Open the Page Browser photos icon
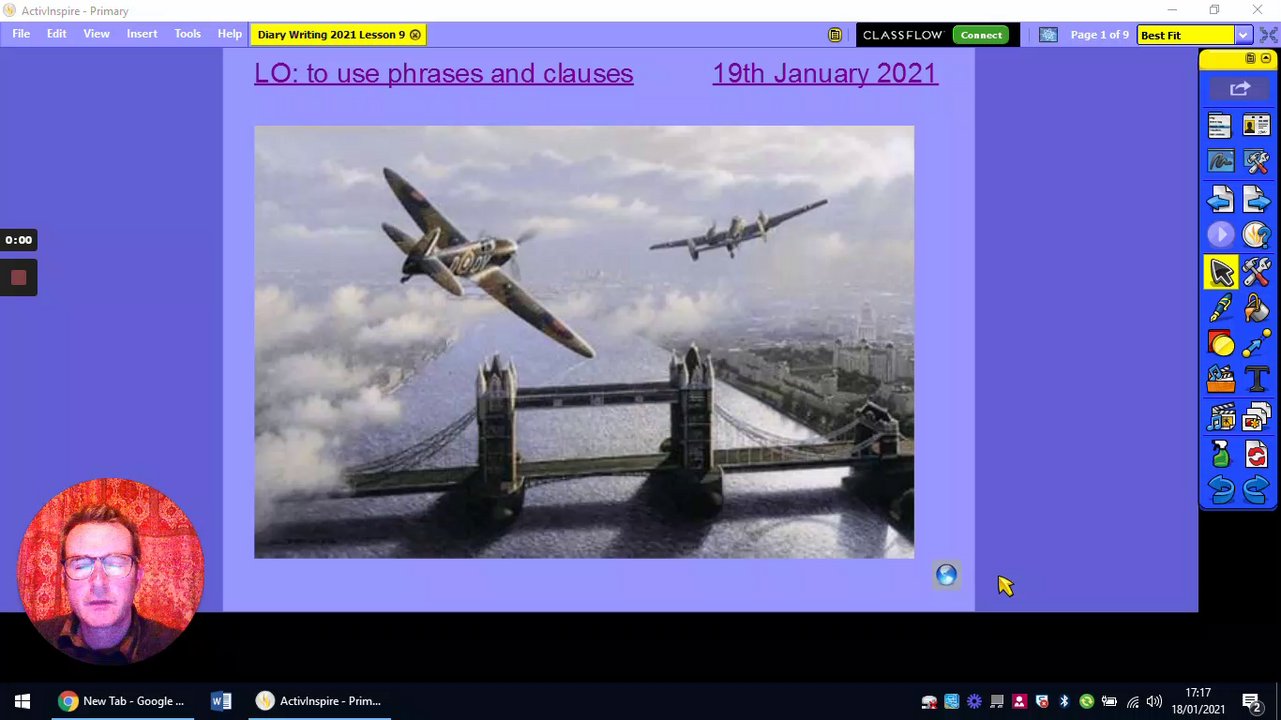1281x720 pixels. pyautogui.click(x=1256, y=417)
